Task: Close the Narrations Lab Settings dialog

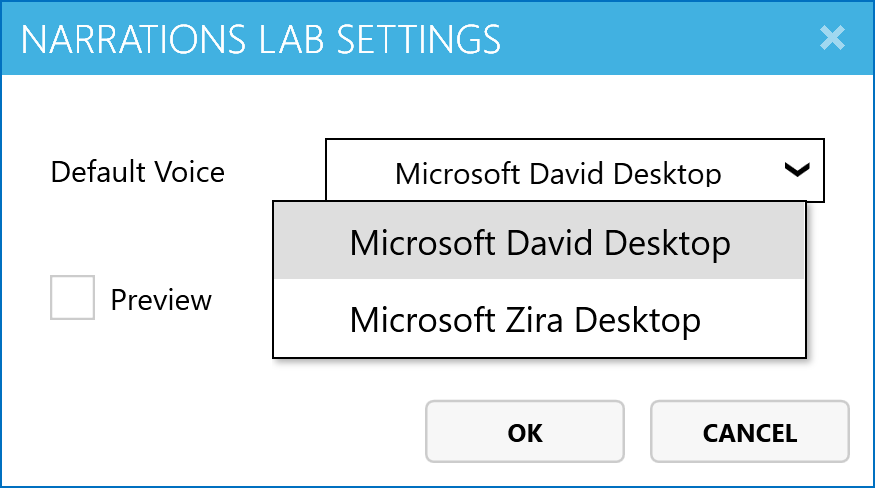Action: (x=832, y=39)
